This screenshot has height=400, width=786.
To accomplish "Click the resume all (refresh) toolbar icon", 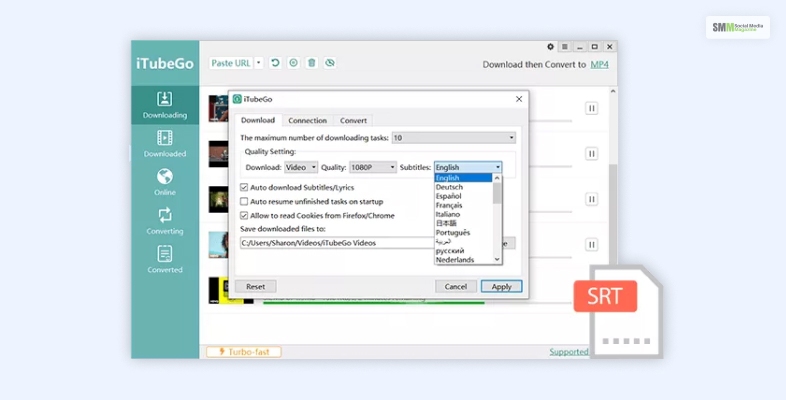I will [275, 63].
